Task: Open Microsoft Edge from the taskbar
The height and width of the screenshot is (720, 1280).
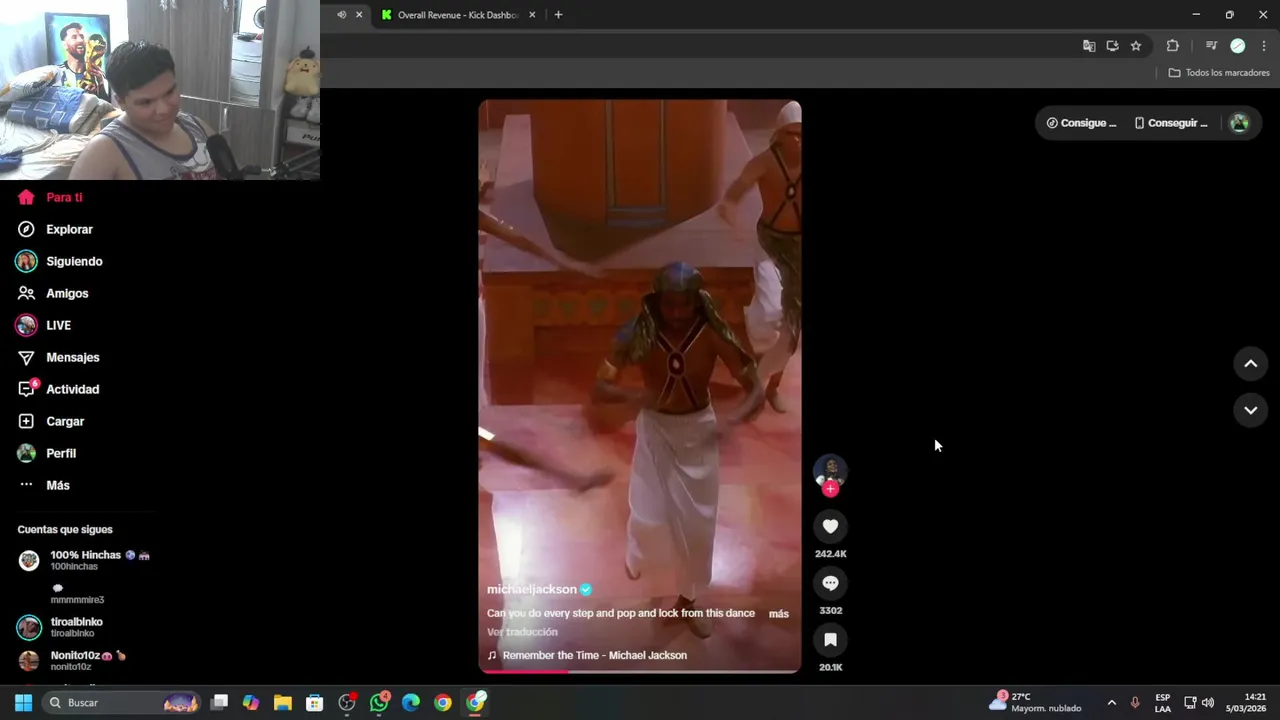Action: click(x=411, y=703)
